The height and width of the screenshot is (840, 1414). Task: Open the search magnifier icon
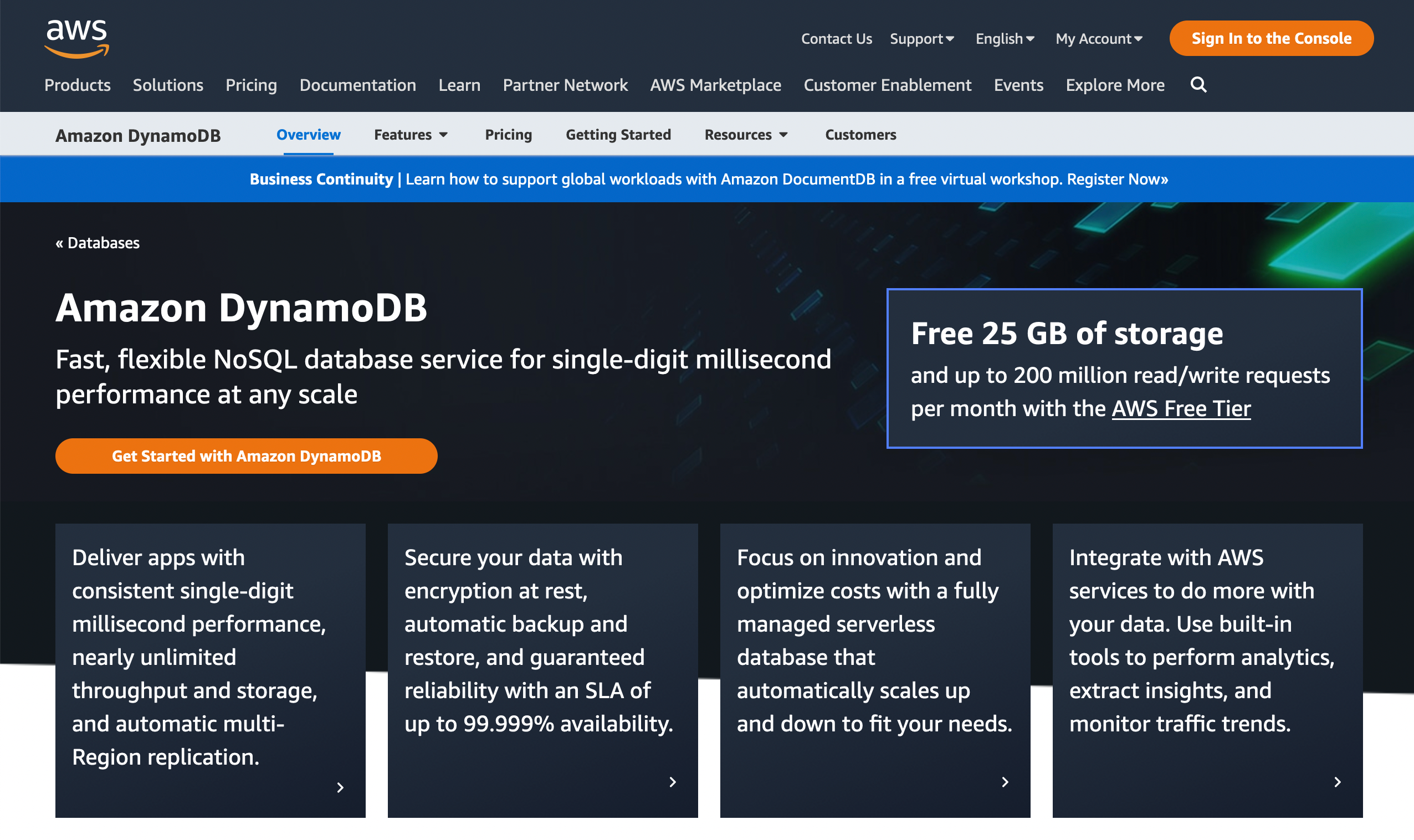click(1198, 85)
